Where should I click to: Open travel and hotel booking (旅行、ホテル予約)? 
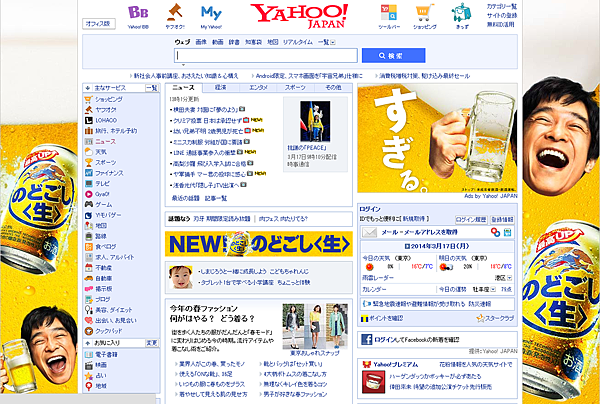[x=116, y=131]
